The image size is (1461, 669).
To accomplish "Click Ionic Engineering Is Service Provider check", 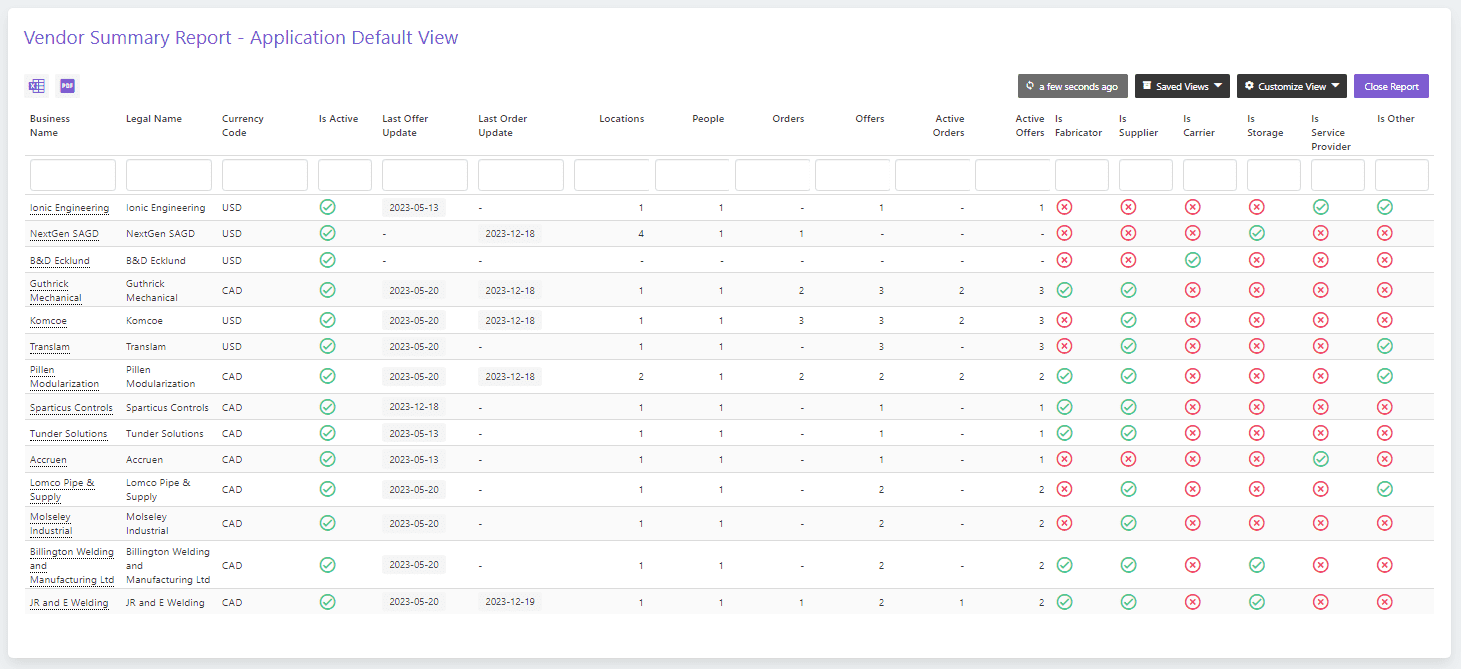I will 1320,207.
